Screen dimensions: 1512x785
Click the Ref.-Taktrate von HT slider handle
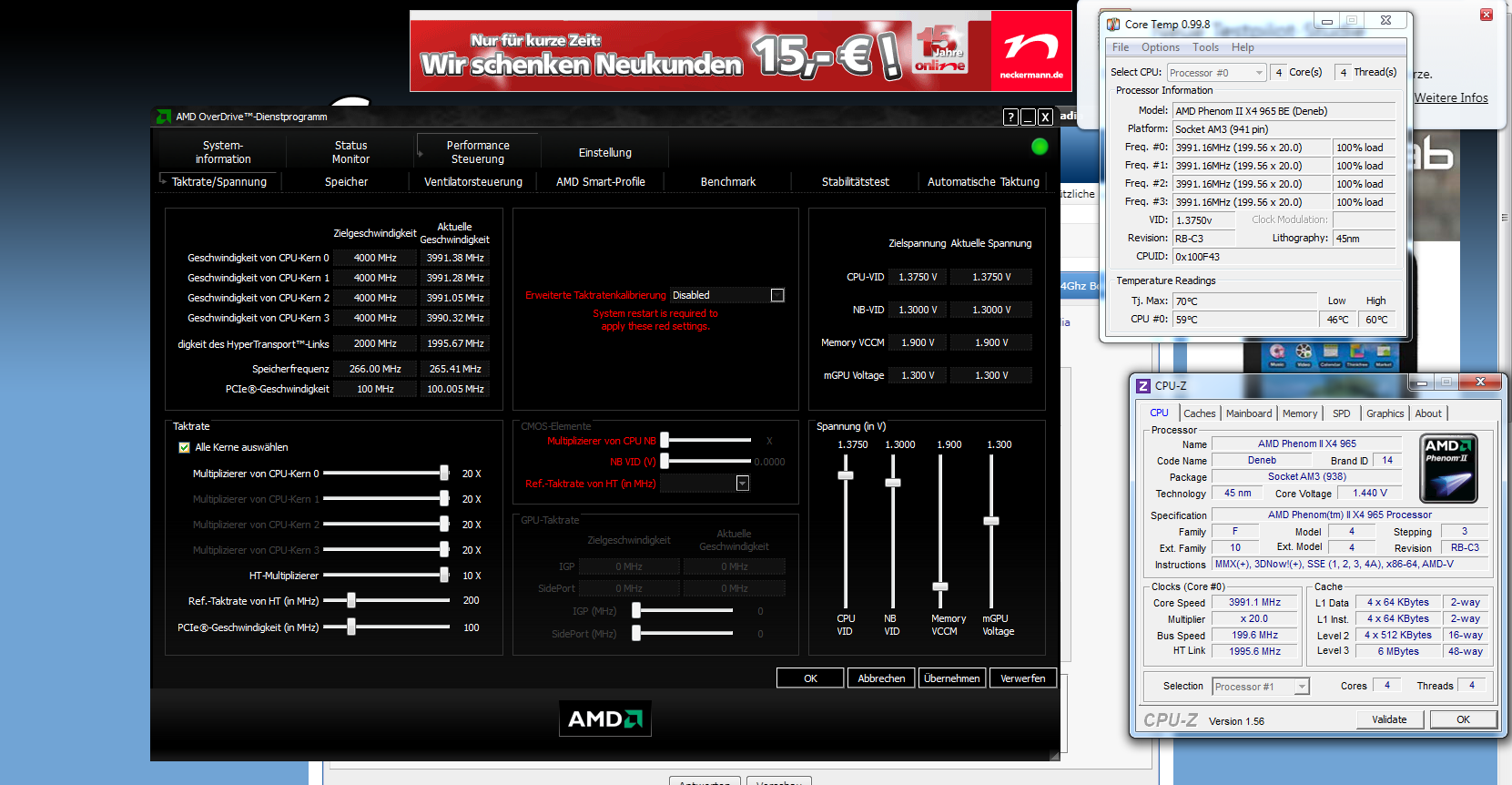351,600
